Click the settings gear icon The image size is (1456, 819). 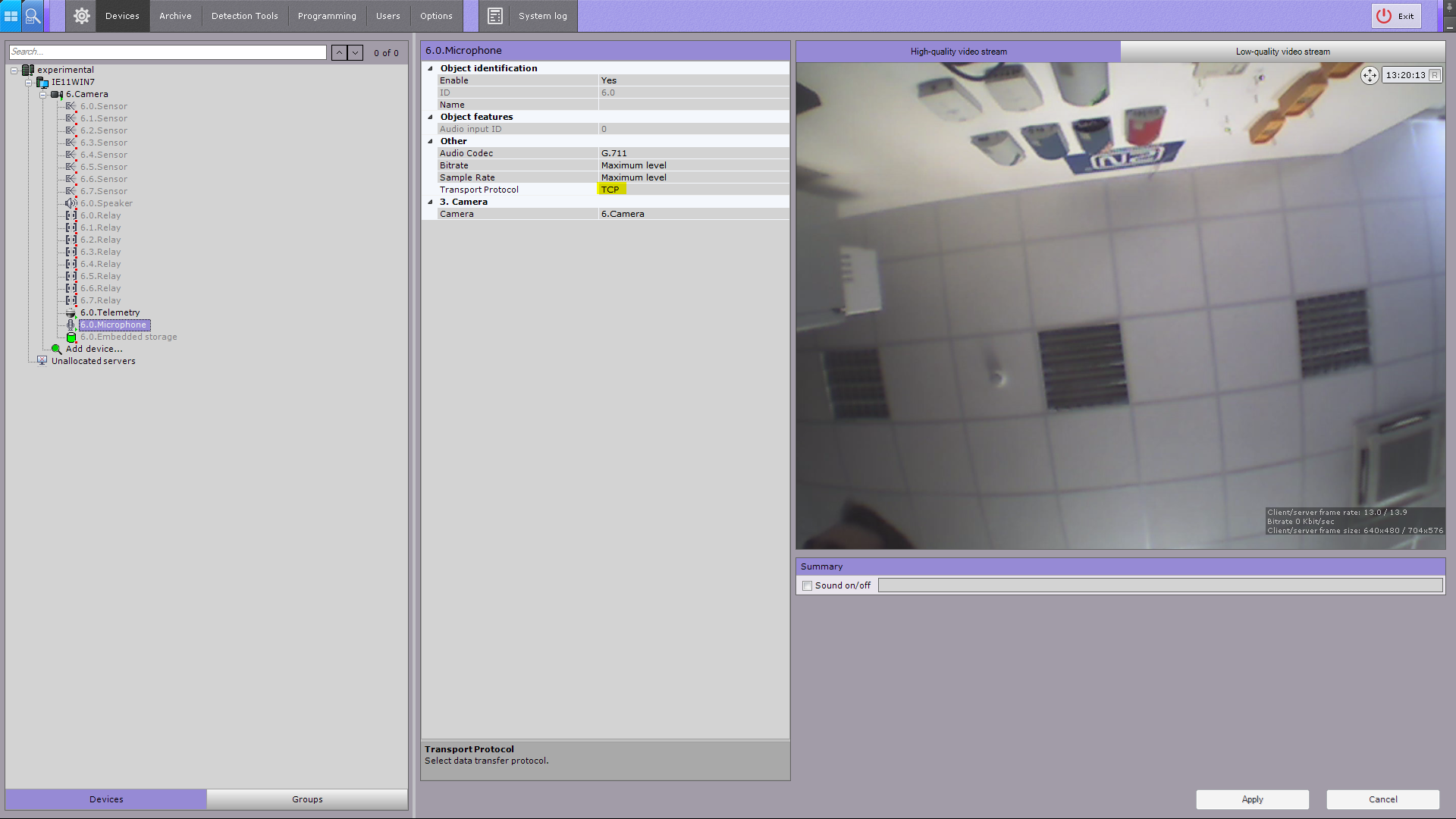click(82, 16)
